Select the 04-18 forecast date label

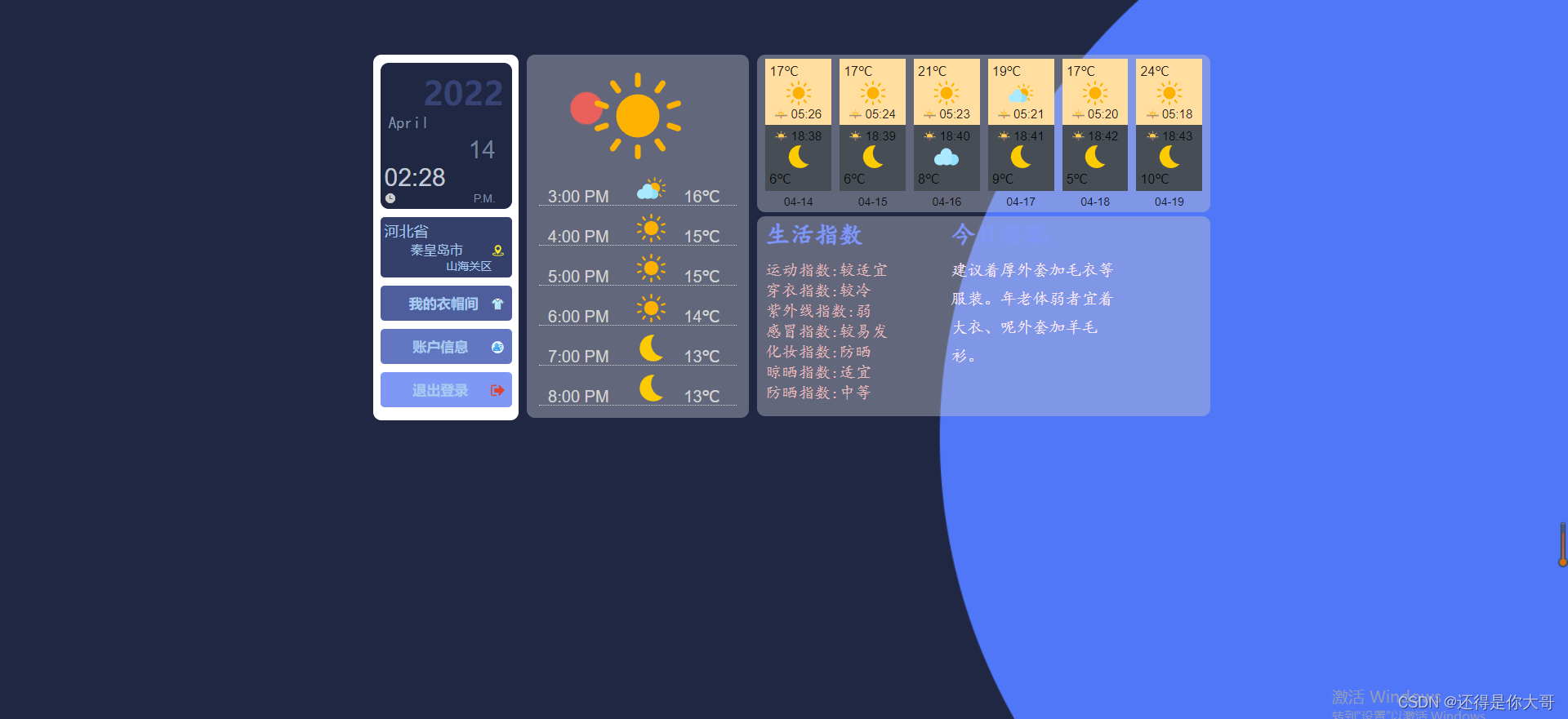pyautogui.click(x=1095, y=202)
